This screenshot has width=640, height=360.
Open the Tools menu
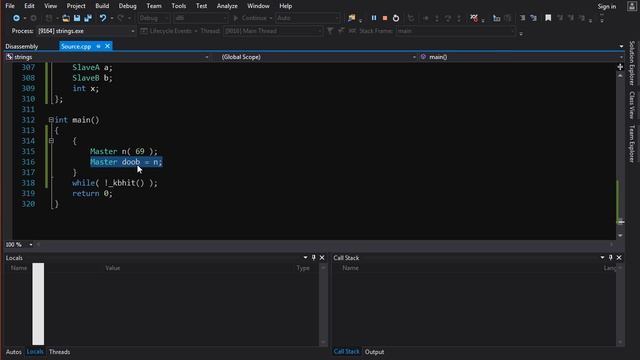[x=178, y=6]
